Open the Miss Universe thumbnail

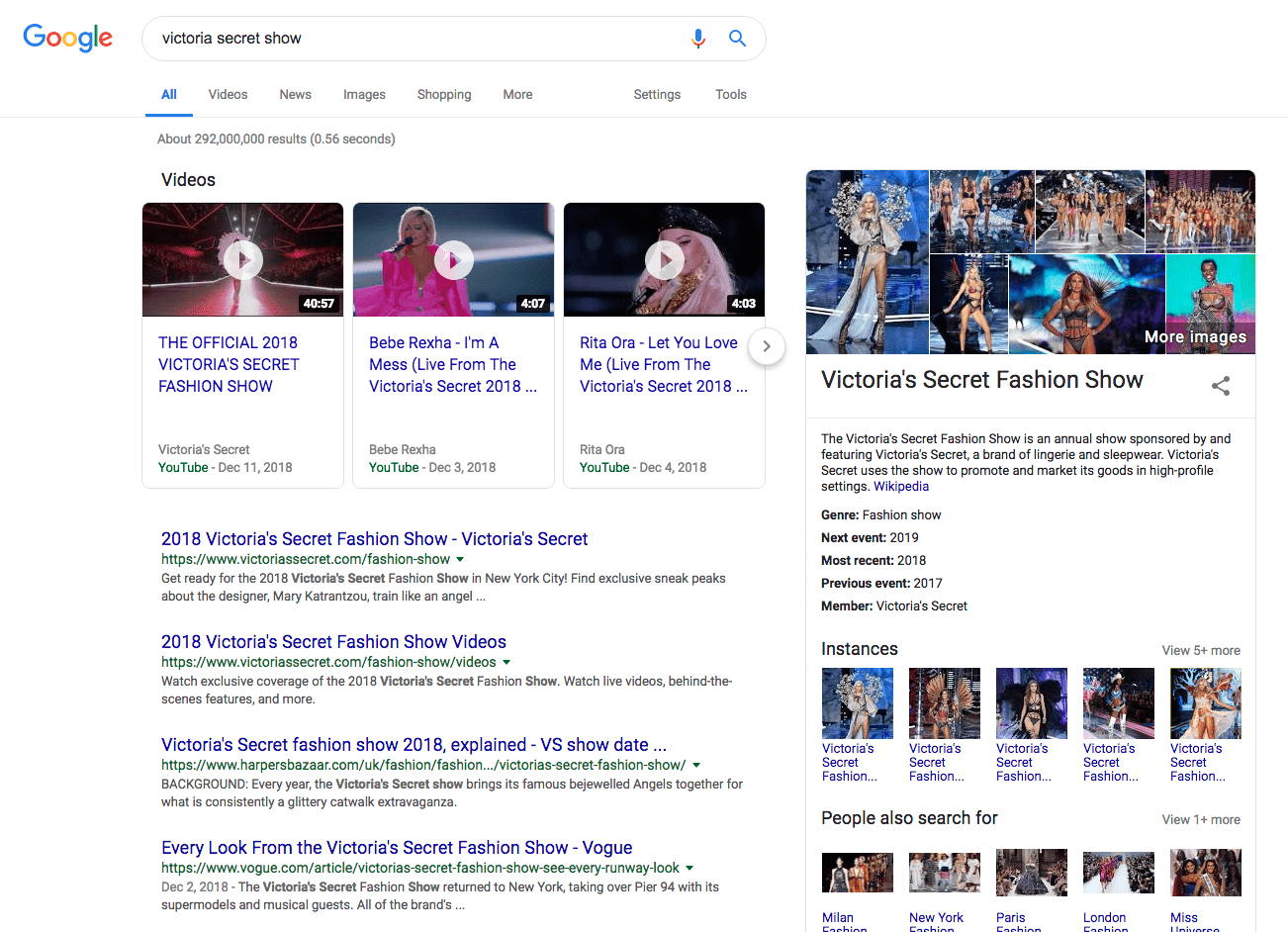coord(1206,873)
